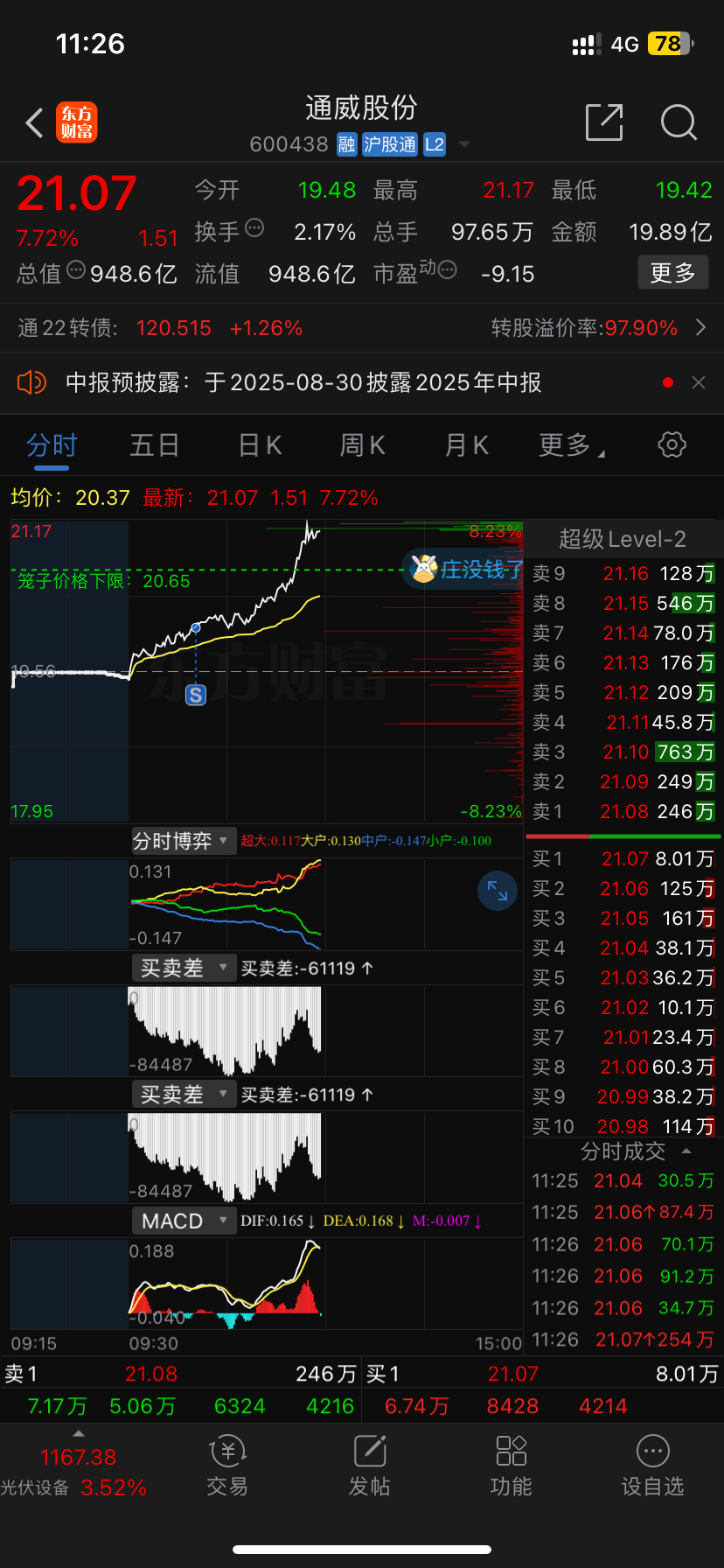724x1568 pixels.
Task: Tap the 市盈 info smiley icon
Action: [447, 269]
